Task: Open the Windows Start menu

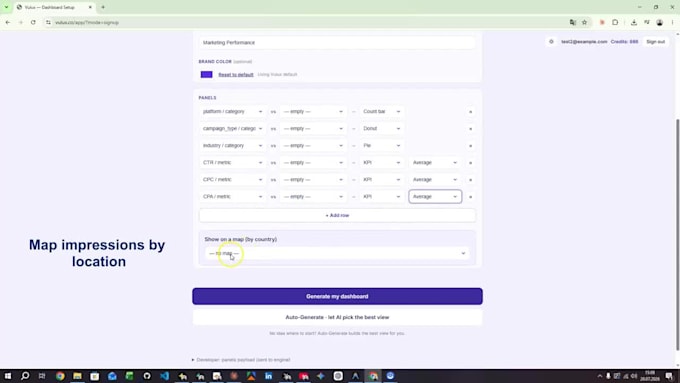Action: tap(8, 376)
